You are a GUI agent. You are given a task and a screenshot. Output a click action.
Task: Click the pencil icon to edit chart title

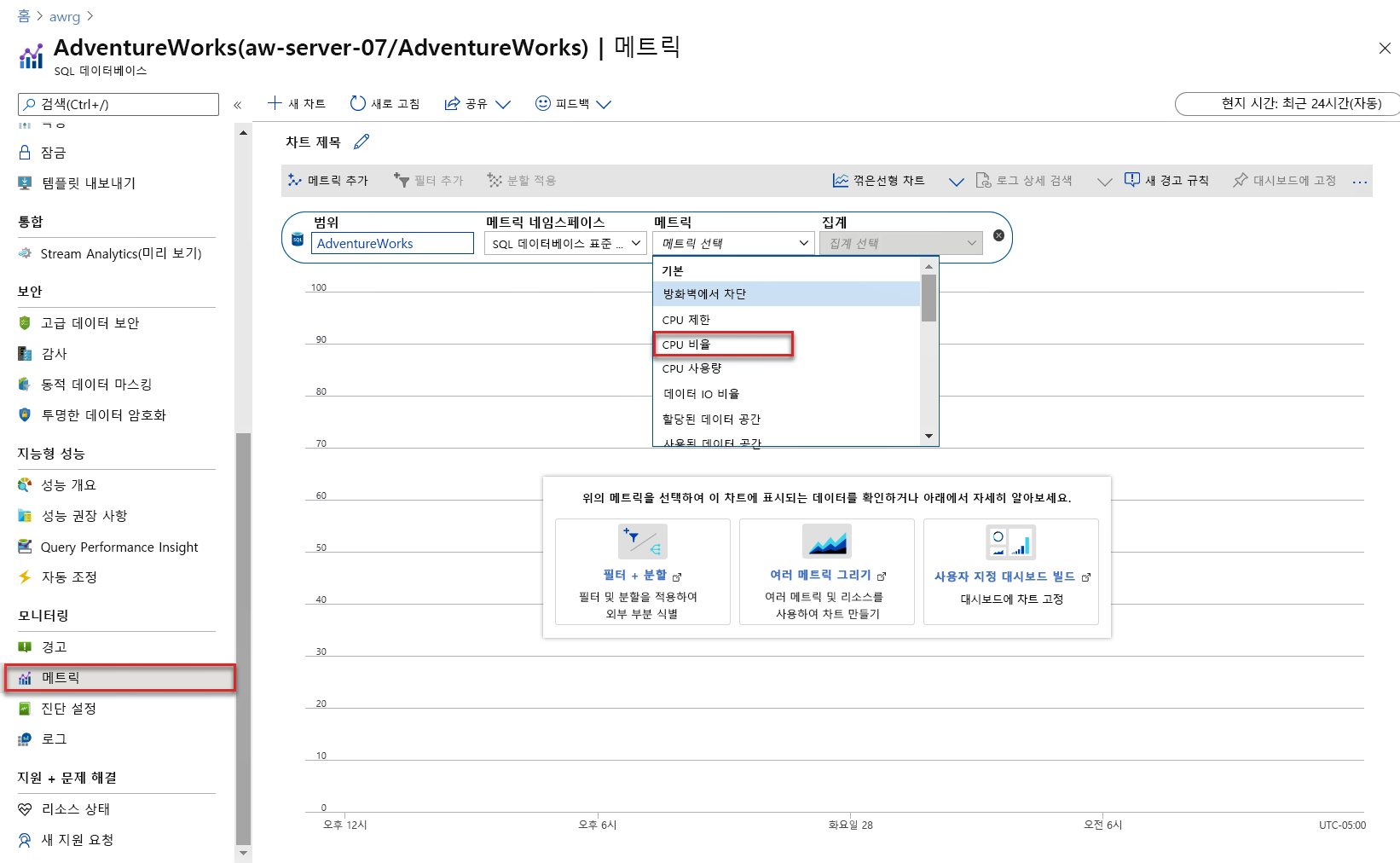coord(362,142)
